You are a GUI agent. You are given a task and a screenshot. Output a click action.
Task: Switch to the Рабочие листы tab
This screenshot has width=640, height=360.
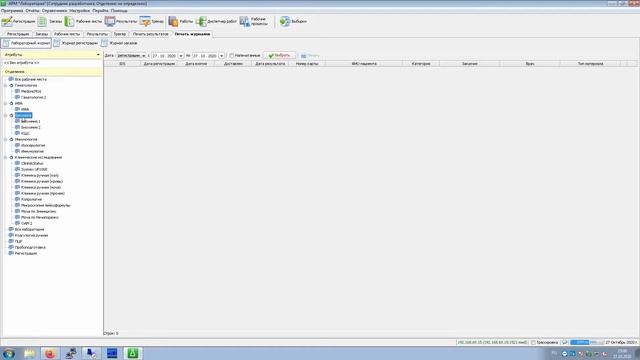pos(67,34)
